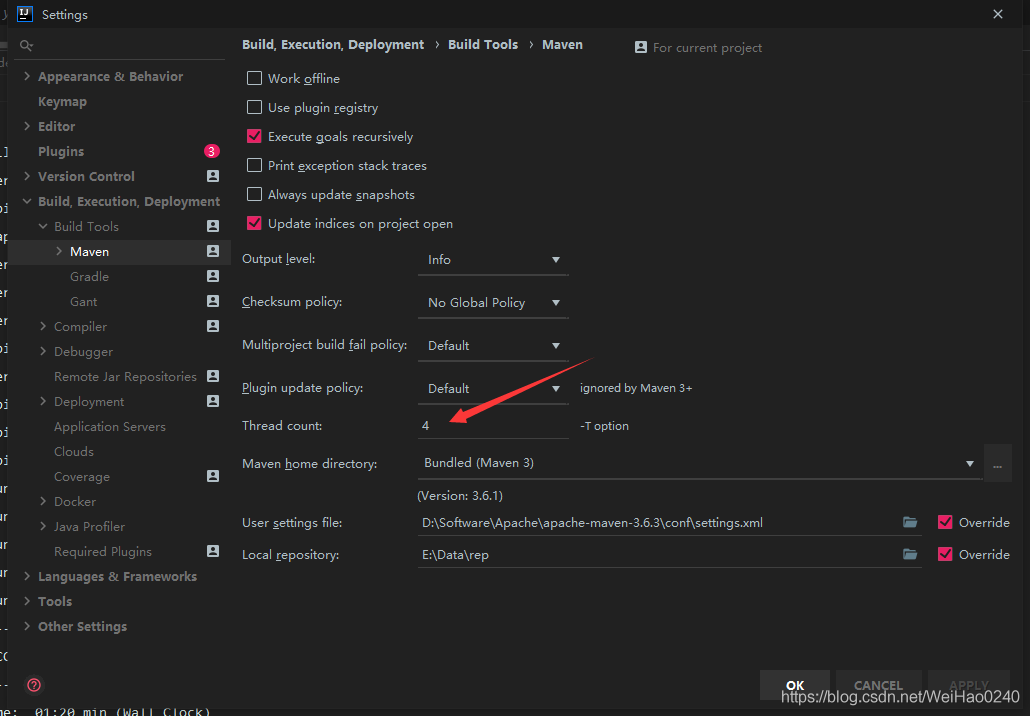Click the Plugins notification badge showing 3
Viewport: 1030px width, 716px height.
tap(212, 151)
